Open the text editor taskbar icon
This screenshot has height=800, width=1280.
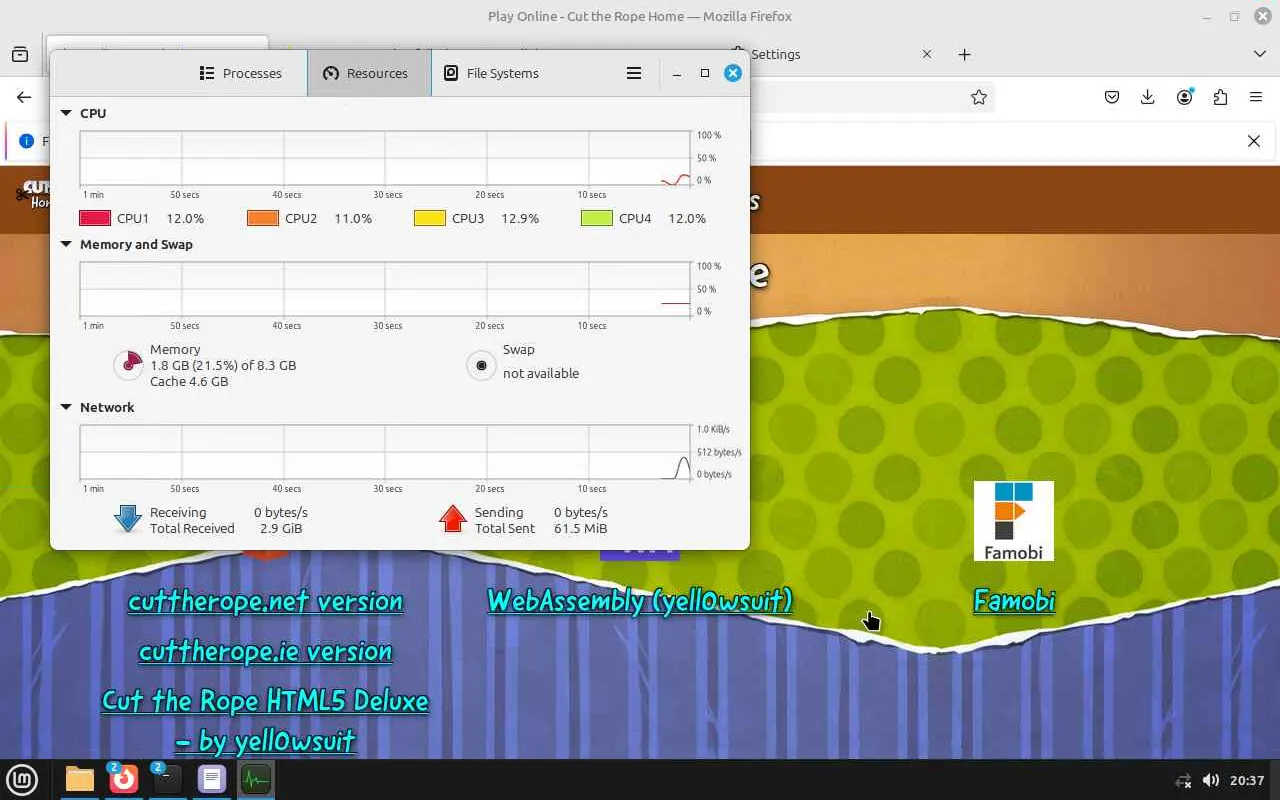click(212, 779)
